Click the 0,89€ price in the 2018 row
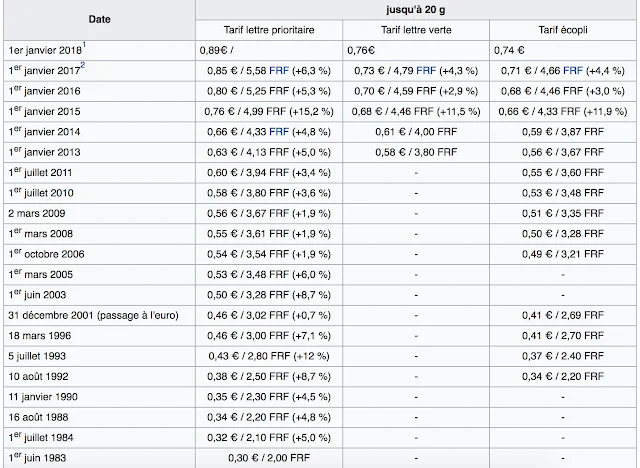Image resolution: width=640 pixels, height=468 pixels. click(x=213, y=50)
